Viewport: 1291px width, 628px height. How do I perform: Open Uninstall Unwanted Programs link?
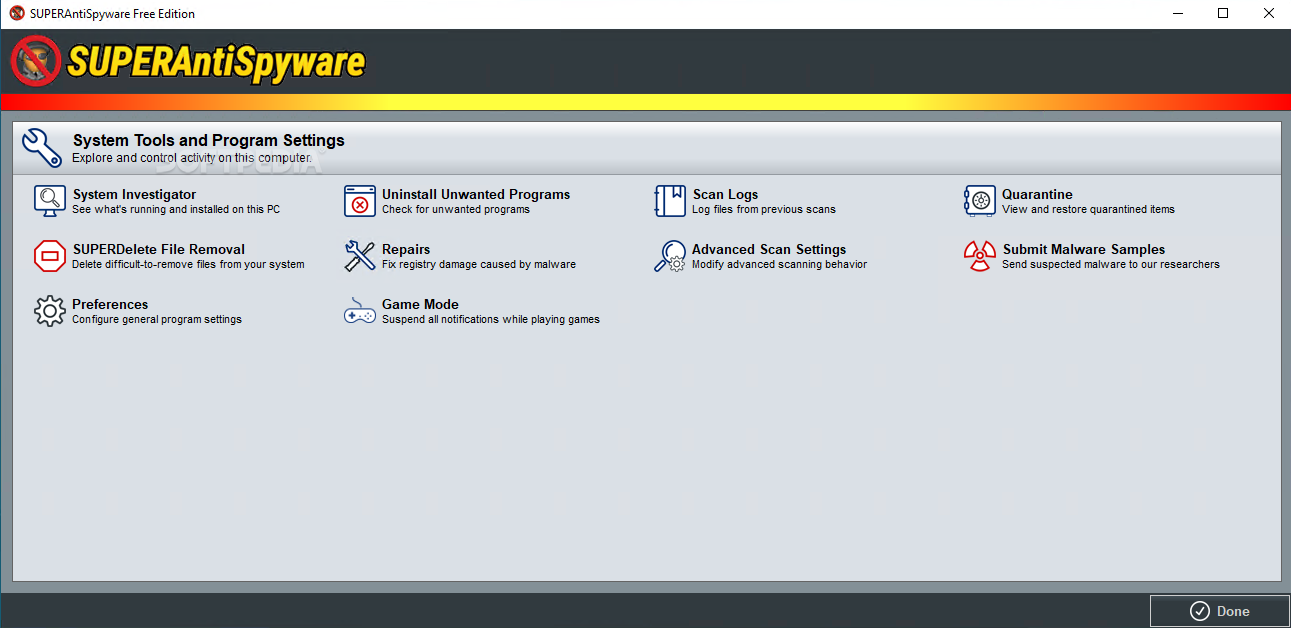click(476, 194)
